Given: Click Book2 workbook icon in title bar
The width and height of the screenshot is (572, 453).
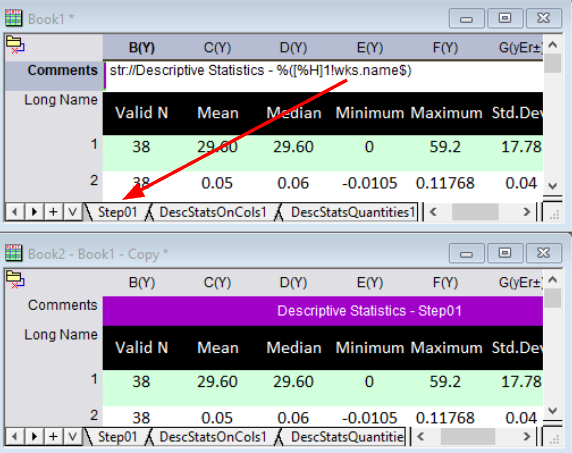Looking at the screenshot, I should [13, 253].
